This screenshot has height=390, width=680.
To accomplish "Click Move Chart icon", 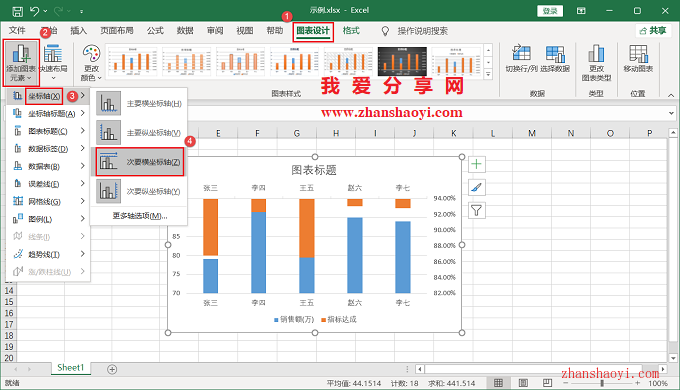I will [638, 58].
